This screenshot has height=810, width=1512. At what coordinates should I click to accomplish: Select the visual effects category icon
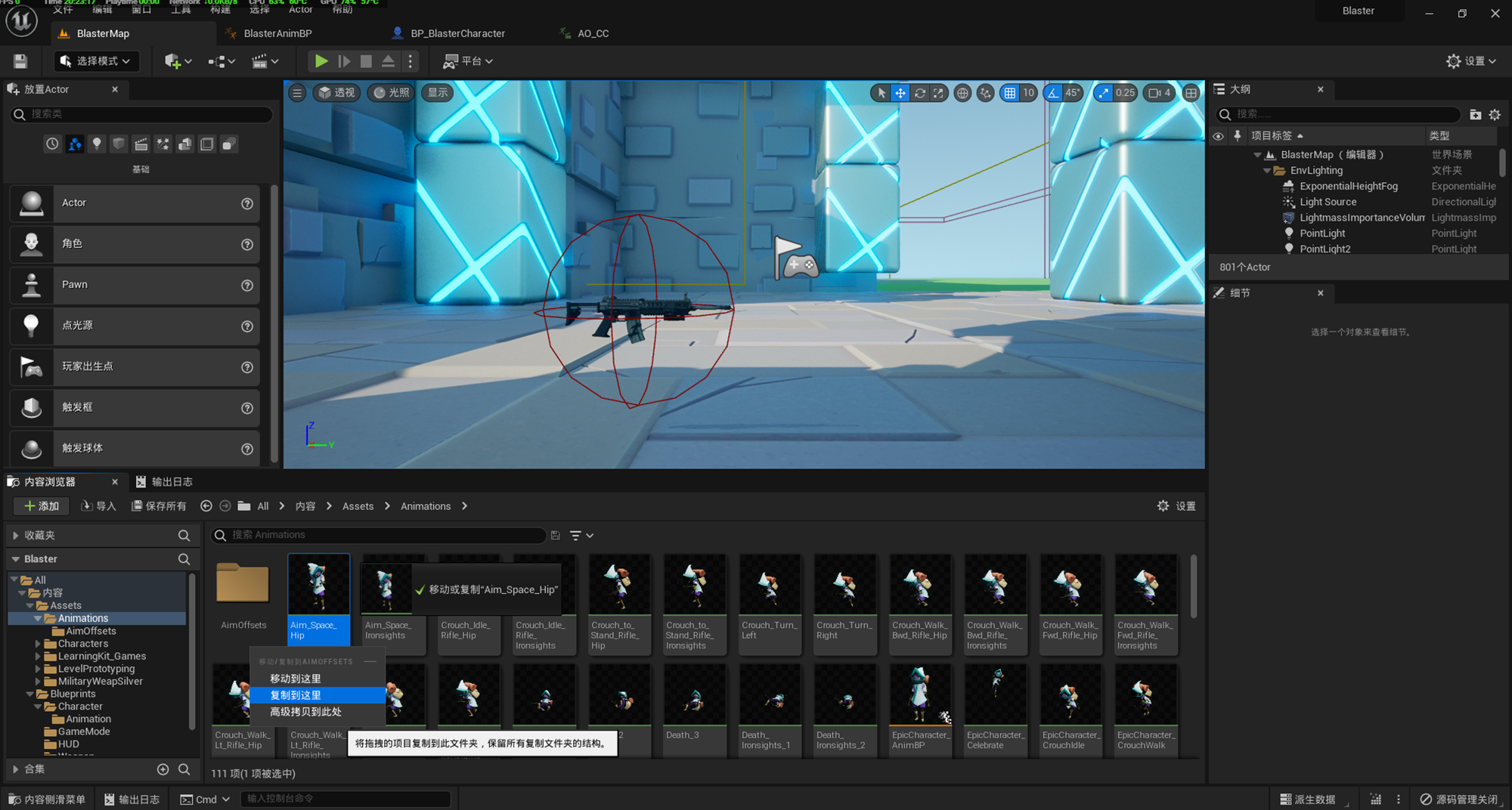pos(163,144)
